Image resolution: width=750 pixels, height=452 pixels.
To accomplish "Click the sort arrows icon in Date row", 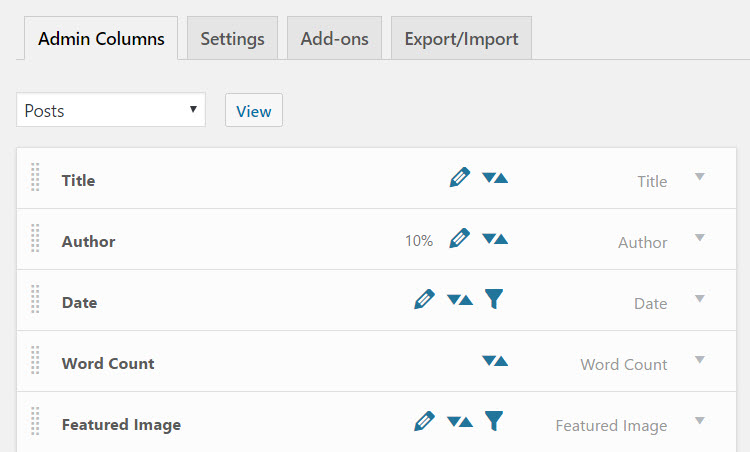I will (460, 300).
